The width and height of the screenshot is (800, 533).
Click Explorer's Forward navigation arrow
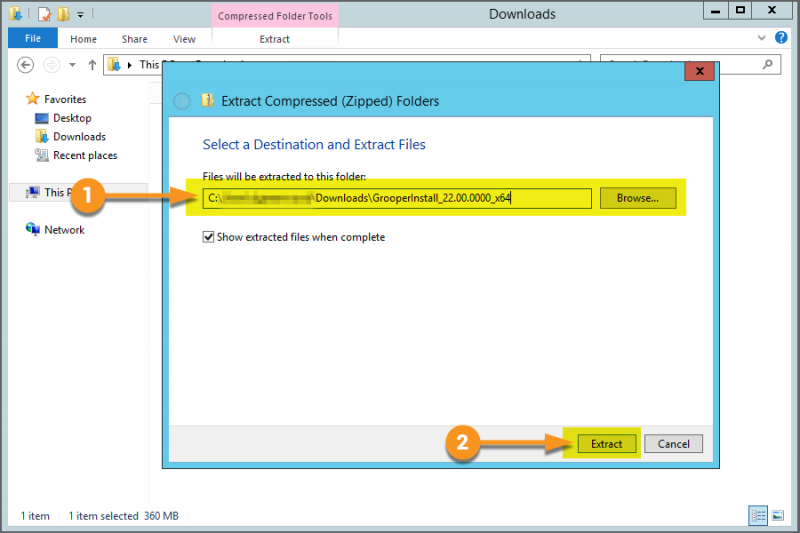click(x=52, y=65)
